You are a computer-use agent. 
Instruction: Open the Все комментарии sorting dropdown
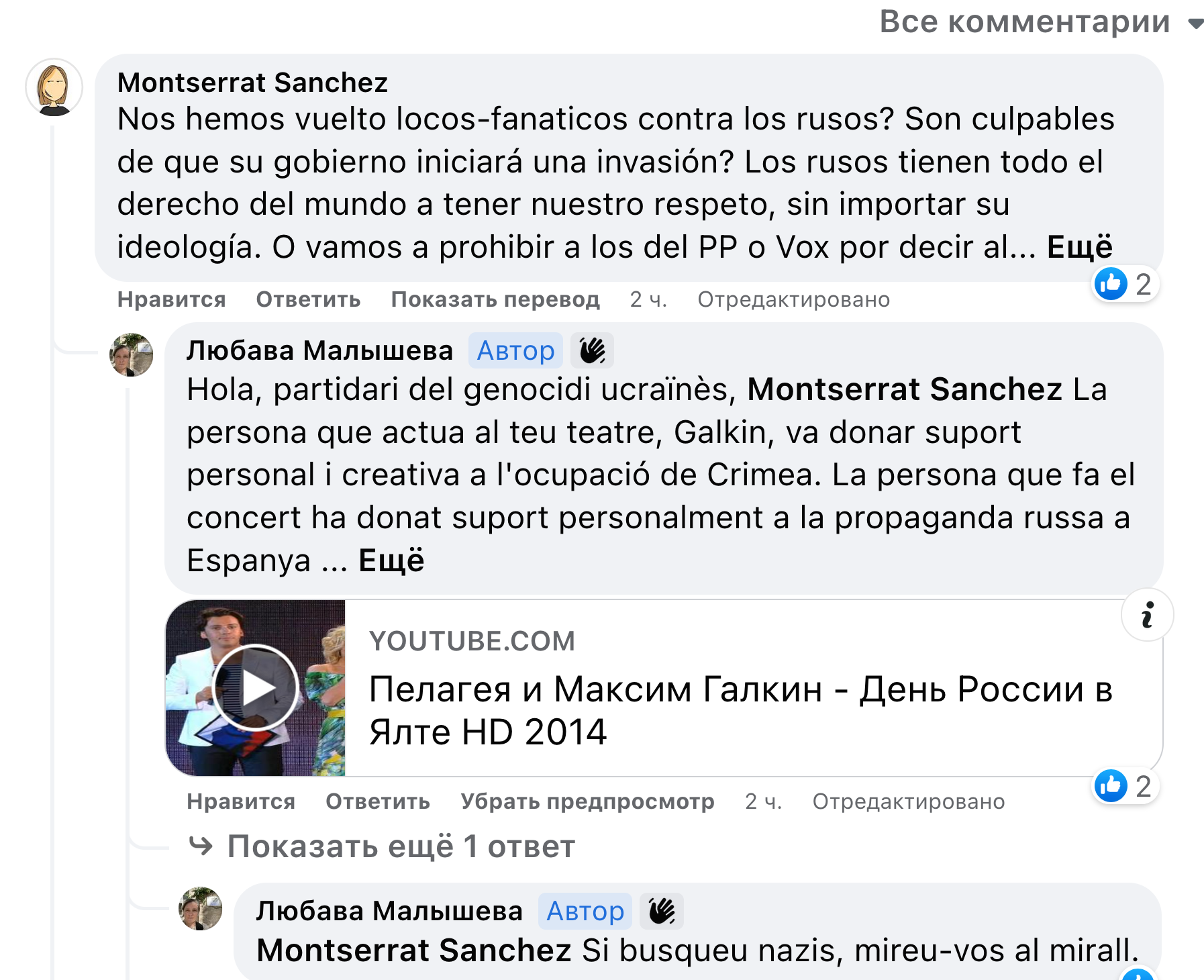[1040, 21]
